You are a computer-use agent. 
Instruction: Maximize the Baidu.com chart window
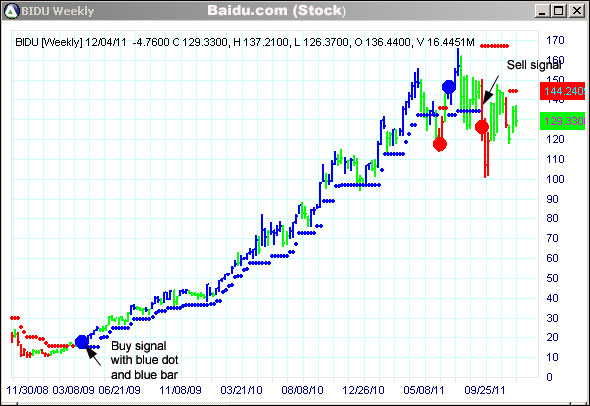pos(559,11)
